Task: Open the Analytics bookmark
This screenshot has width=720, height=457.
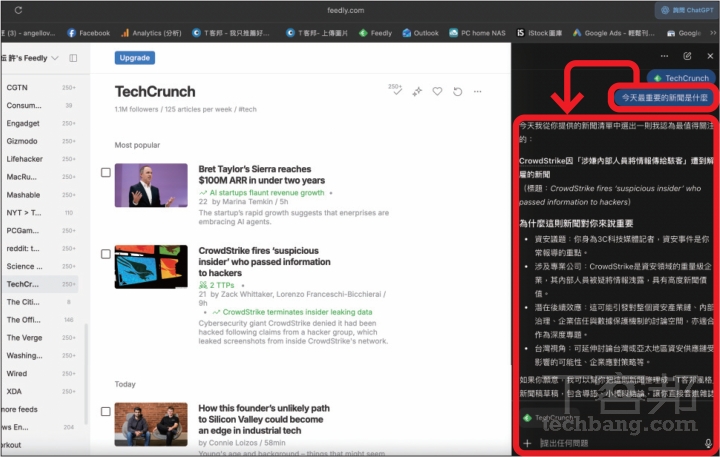Action: pyautogui.click(x=152, y=33)
